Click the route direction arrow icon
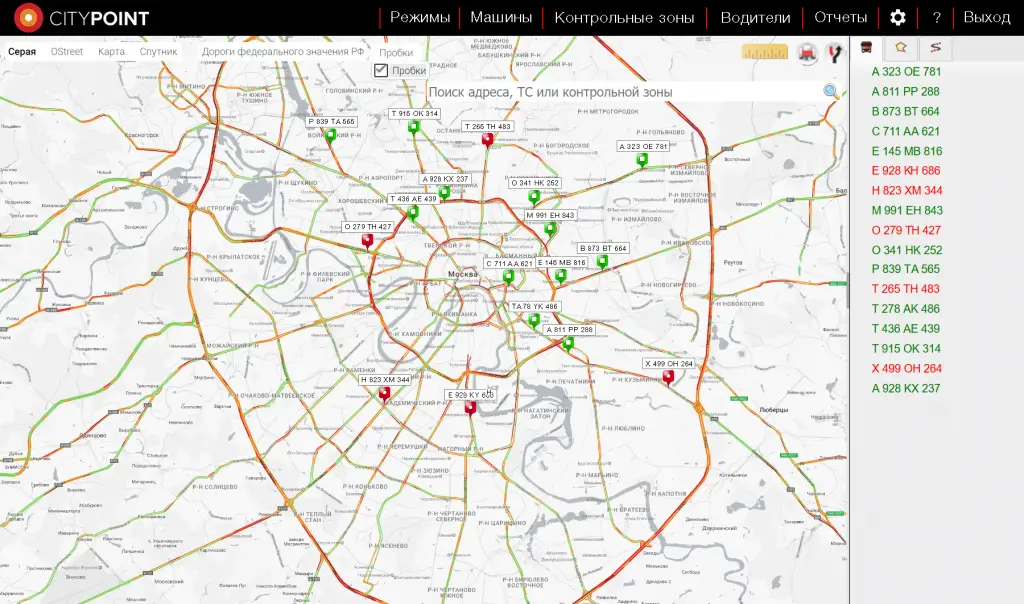The image size is (1024, 604). click(832, 52)
